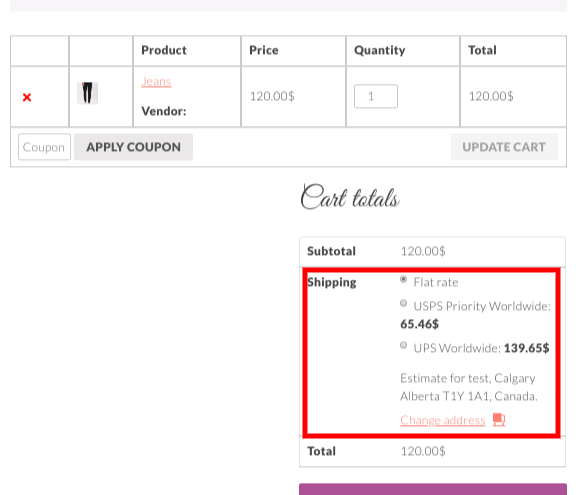Select the Flat rate shipping option
Screen dimensions: 578x495
point(404,279)
